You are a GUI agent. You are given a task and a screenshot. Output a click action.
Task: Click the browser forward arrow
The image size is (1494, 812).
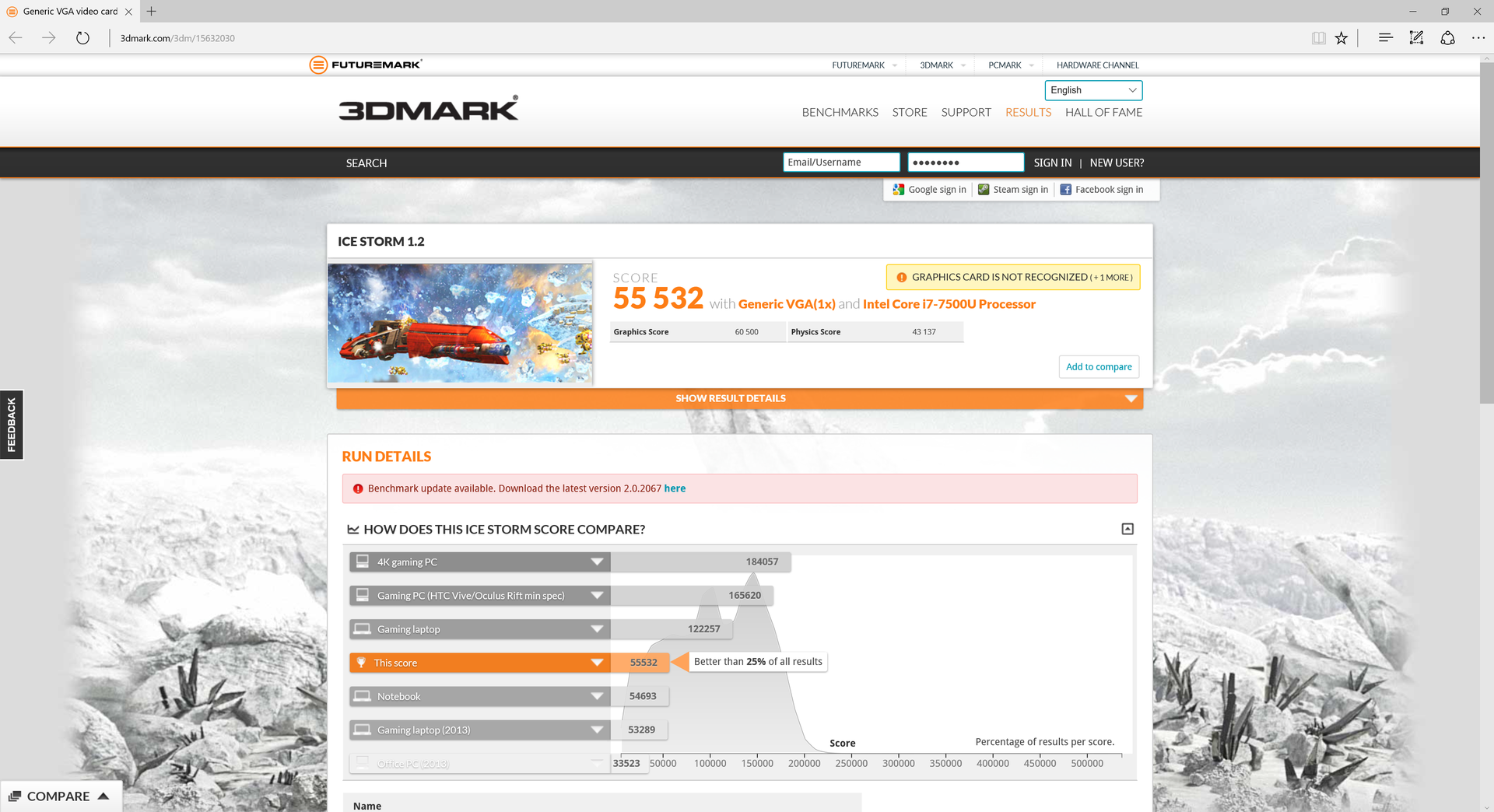coord(49,37)
